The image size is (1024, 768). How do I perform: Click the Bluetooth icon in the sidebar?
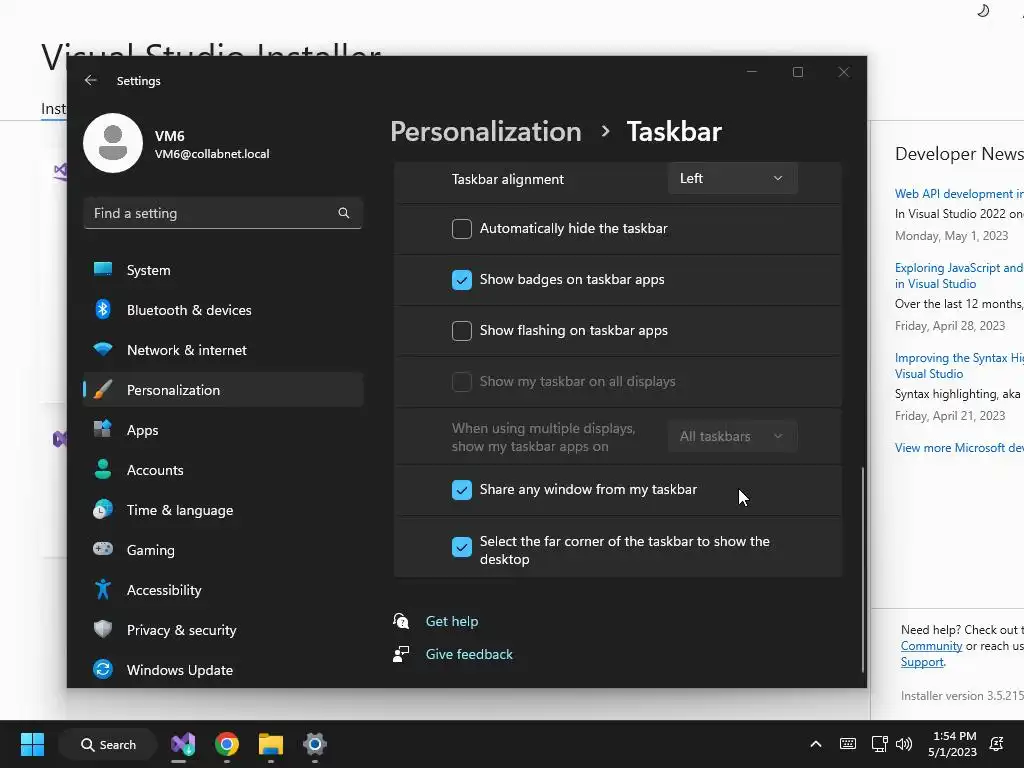pyautogui.click(x=103, y=310)
